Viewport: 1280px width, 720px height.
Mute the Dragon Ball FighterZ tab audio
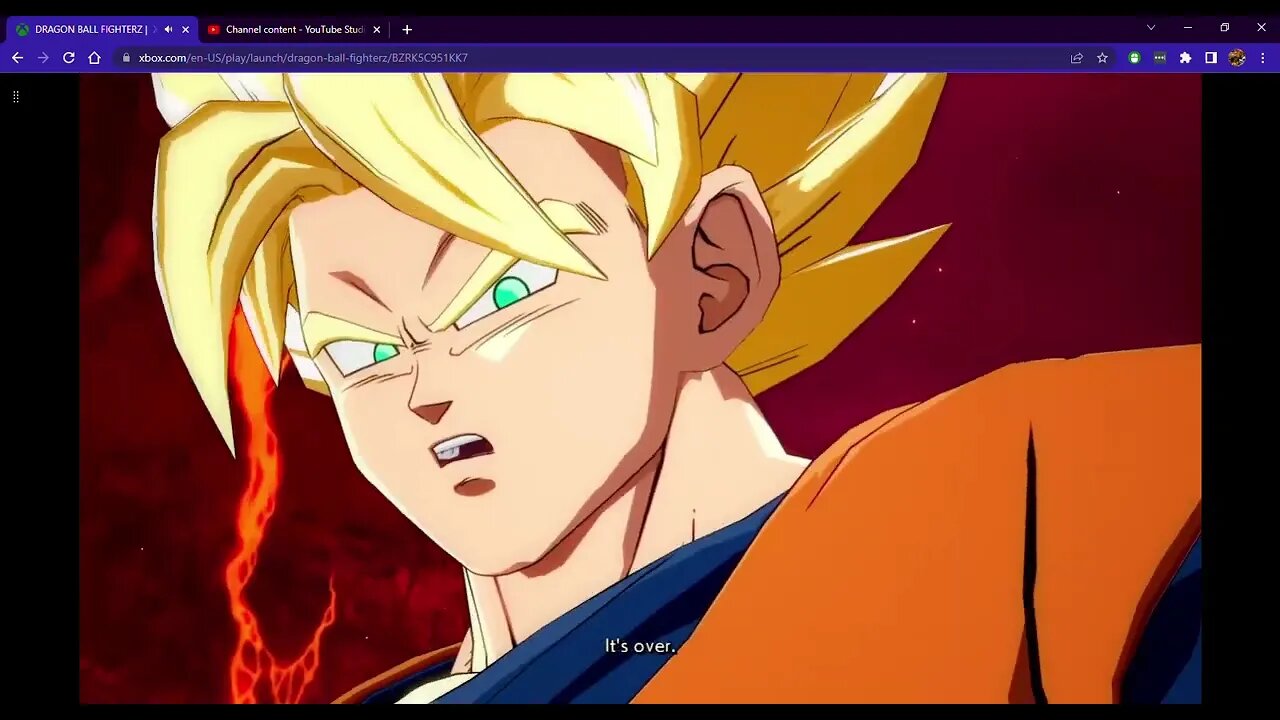tap(168, 30)
